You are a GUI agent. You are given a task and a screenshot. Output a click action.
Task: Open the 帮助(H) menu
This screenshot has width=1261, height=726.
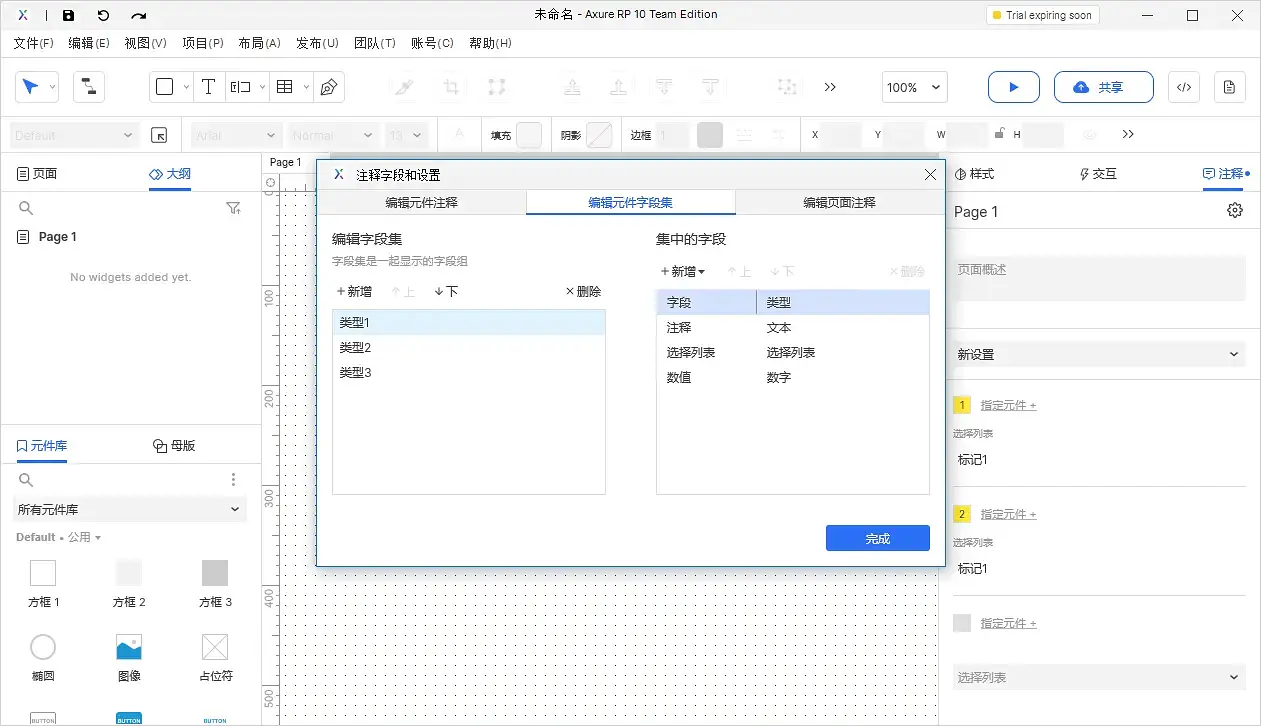point(491,43)
